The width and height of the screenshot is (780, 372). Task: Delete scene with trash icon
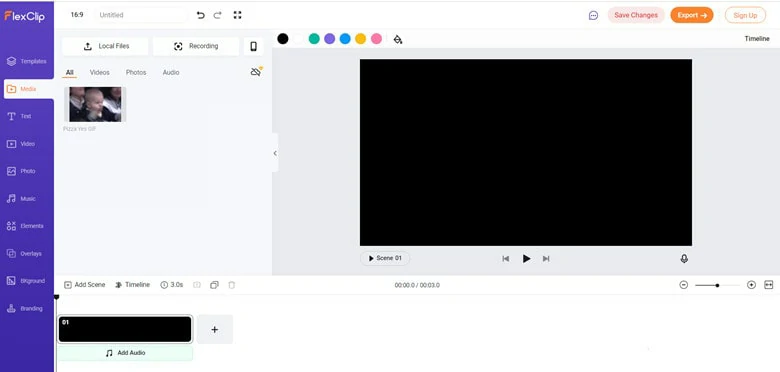pyautogui.click(x=231, y=285)
